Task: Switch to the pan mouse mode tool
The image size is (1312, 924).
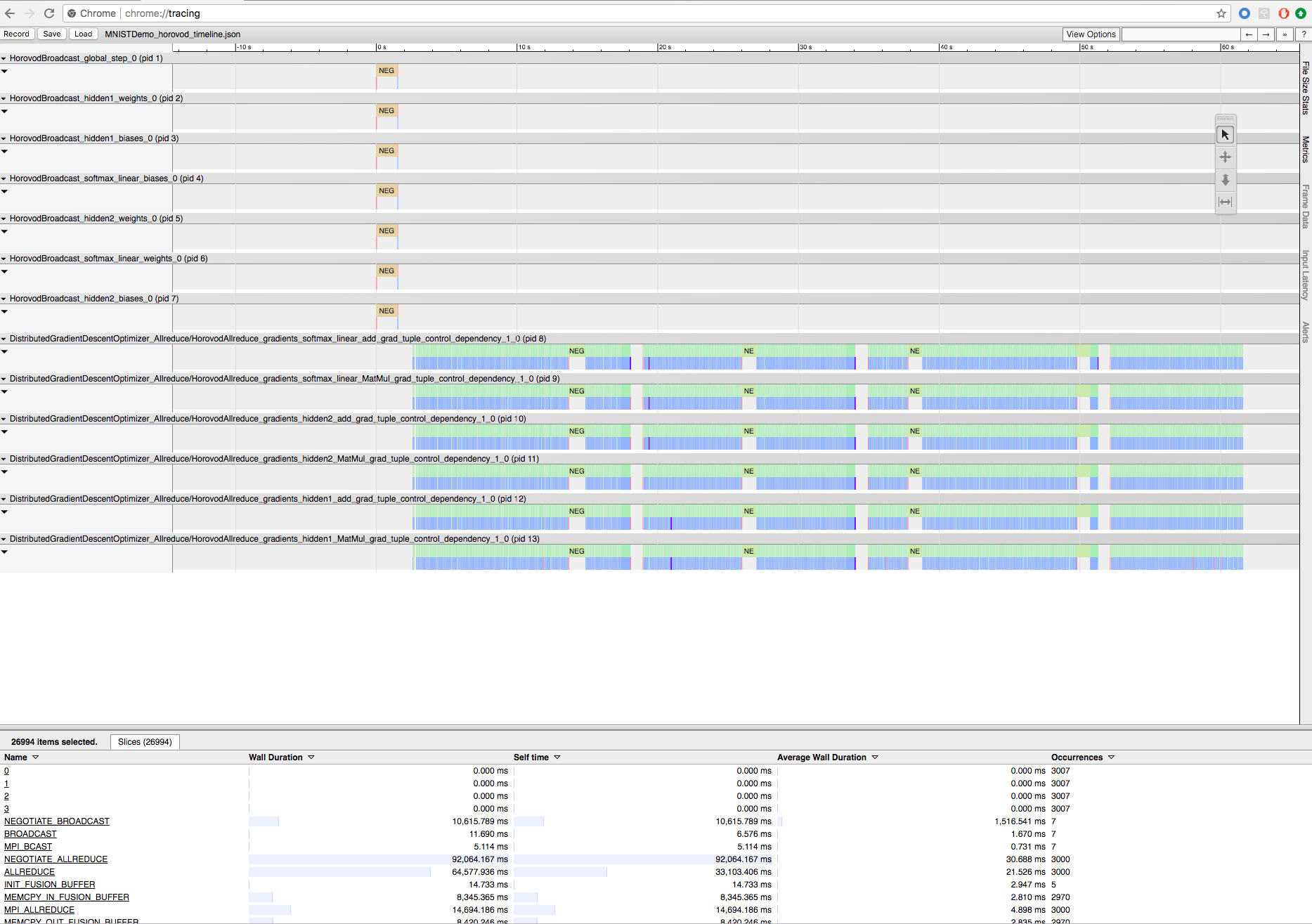Action: tap(1225, 157)
